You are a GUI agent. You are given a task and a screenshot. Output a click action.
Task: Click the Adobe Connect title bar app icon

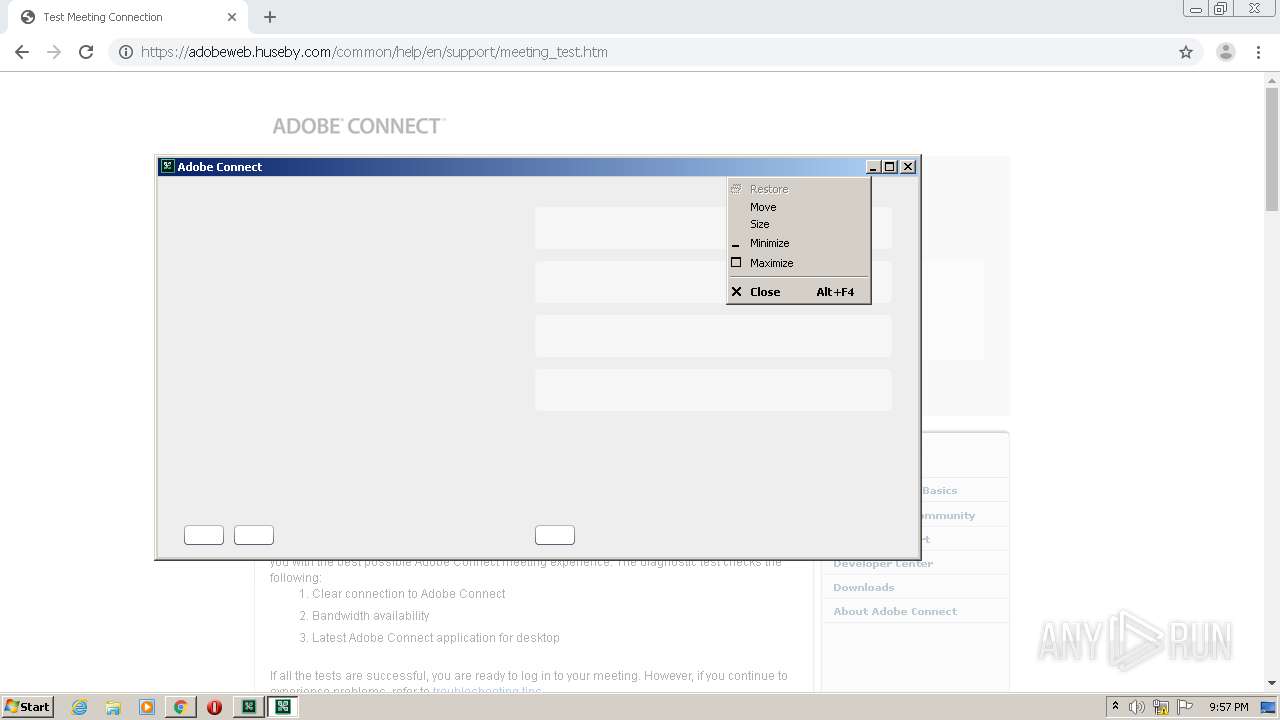pyautogui.click(x=168, y=167)
